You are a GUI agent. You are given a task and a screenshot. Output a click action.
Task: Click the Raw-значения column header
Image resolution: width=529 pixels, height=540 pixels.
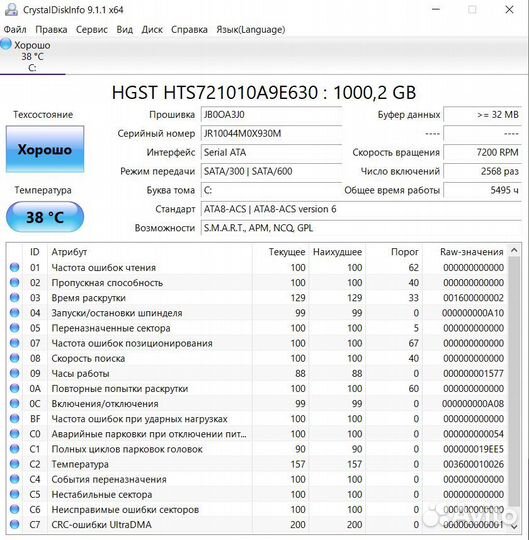click(466, 252)
